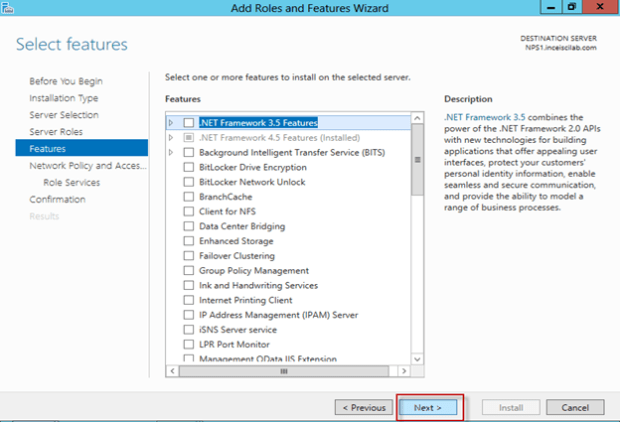Image resolution: width=620 pixels, height=422 pixels.
Task: Select the Group Policy Management checkbox
Action: coord(189,270)
